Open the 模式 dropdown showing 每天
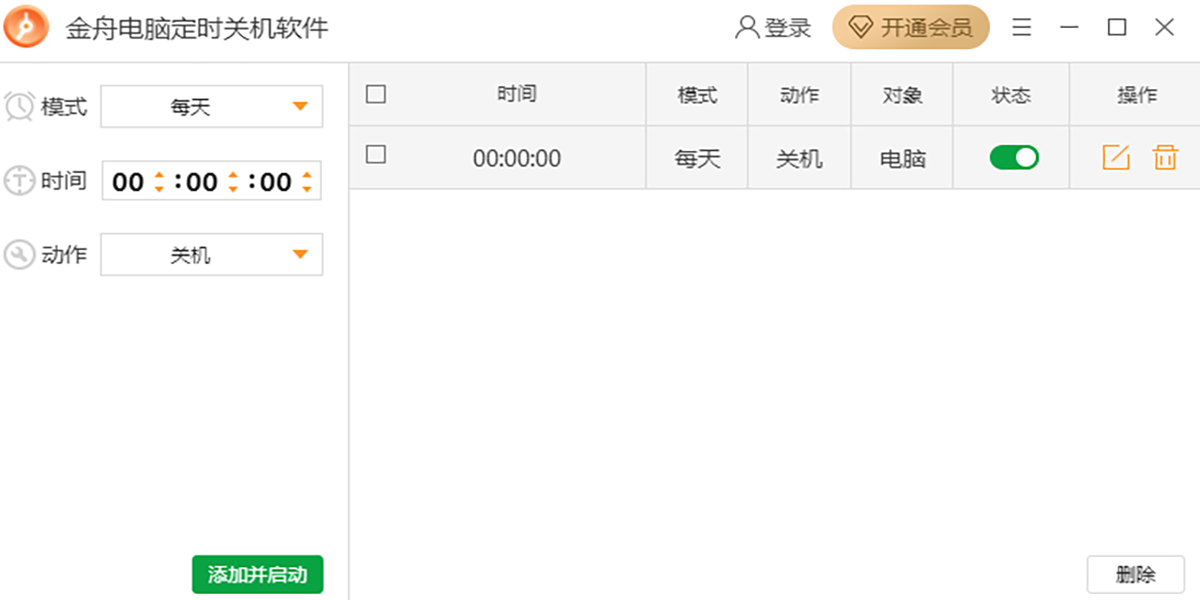Viewport: 1200px width, 600px height. pos(211,106)
